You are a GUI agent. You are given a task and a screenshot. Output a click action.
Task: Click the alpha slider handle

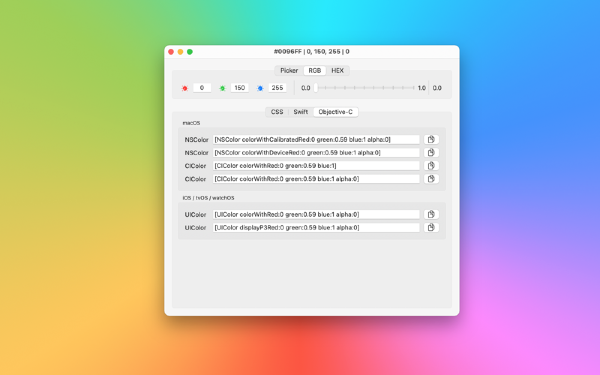(316, 88)
